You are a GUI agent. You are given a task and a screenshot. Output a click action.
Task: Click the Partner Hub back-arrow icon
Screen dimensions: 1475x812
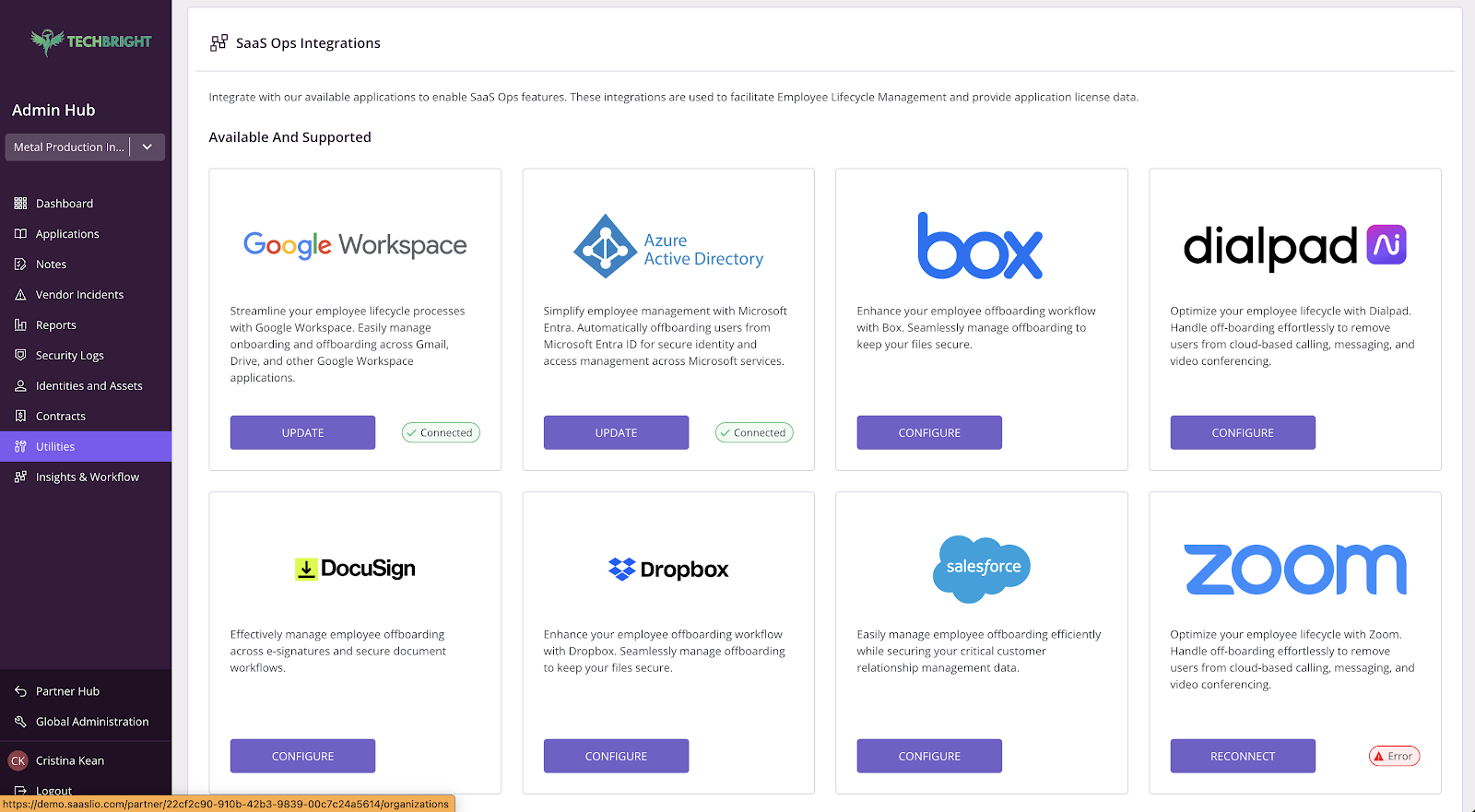click(x=20, y=691)
